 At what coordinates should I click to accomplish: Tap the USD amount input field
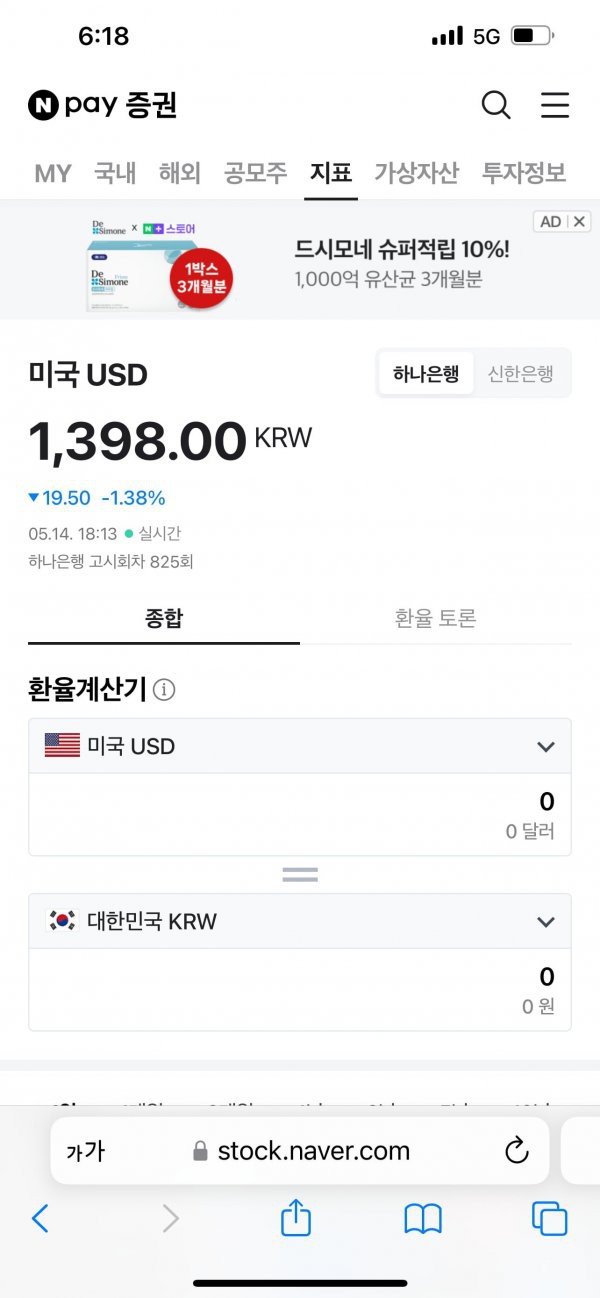pos(300,814)
